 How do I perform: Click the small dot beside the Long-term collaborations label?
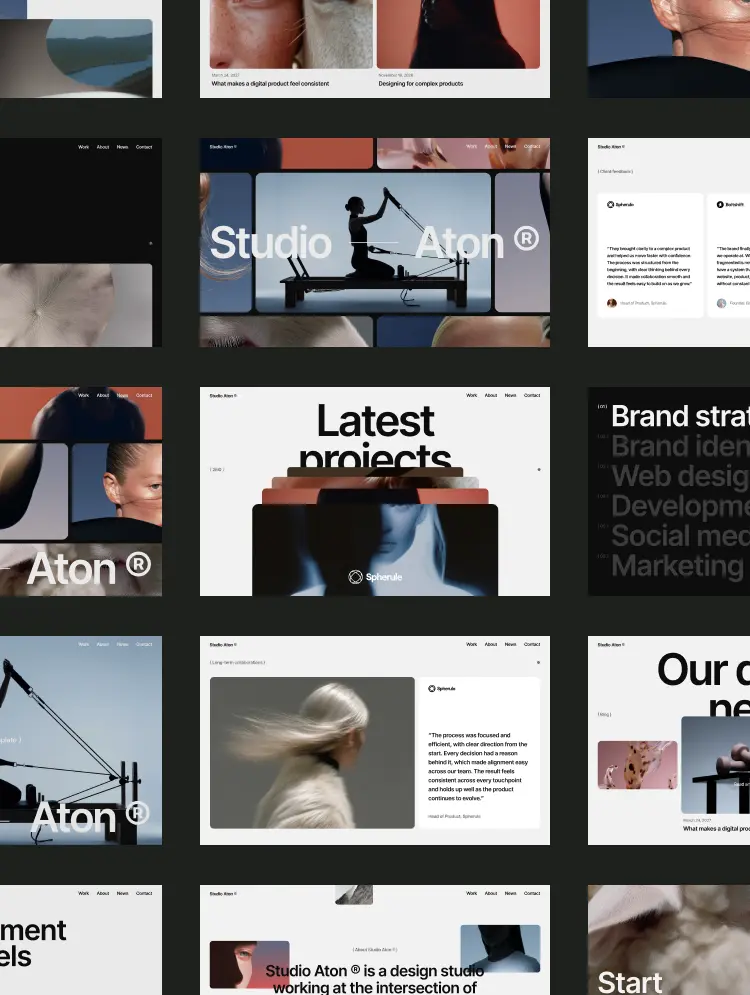[539, 662]
